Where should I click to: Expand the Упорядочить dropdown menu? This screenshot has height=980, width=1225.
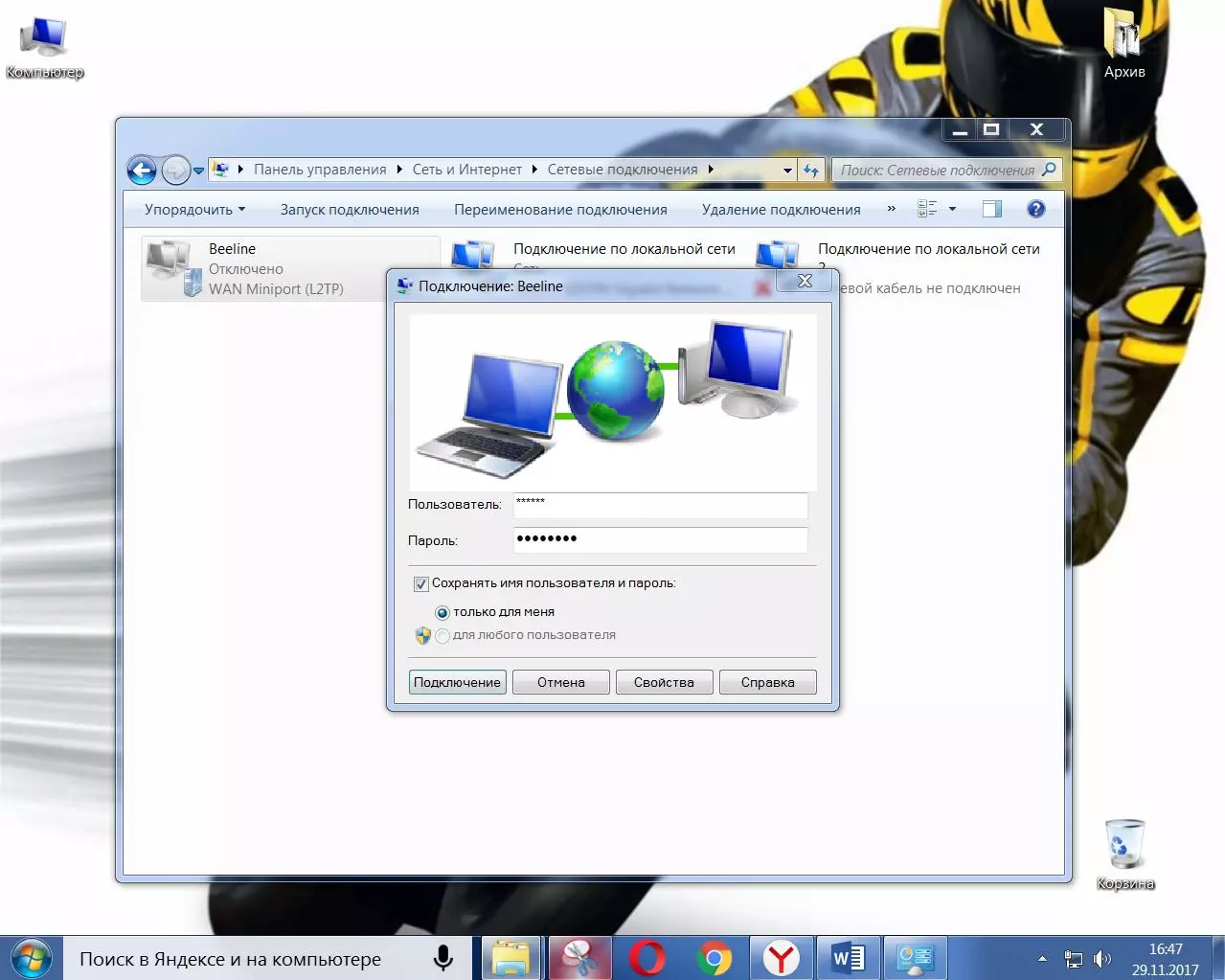pos(194,210)
